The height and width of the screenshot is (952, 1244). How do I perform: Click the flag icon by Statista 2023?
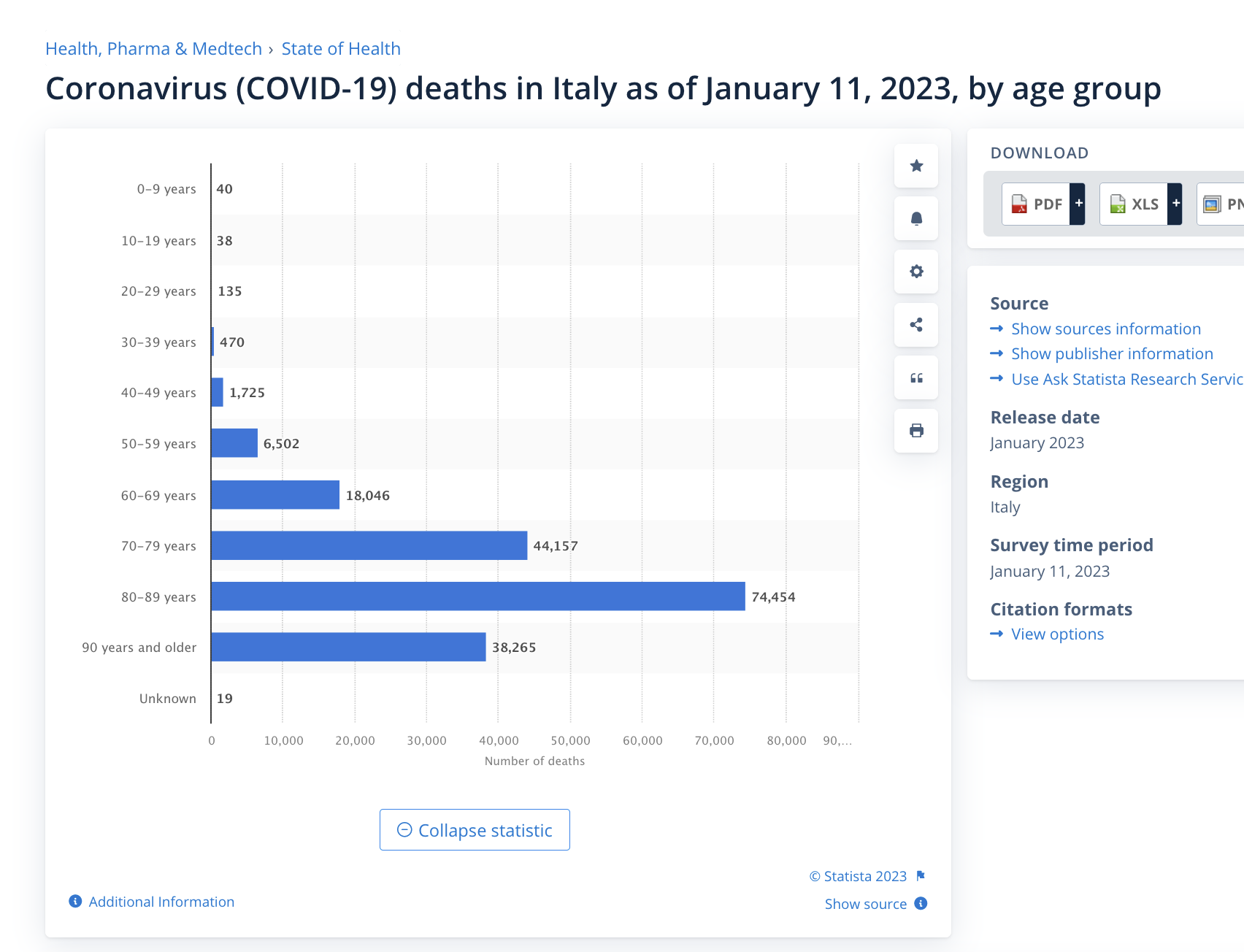point(921,876)
